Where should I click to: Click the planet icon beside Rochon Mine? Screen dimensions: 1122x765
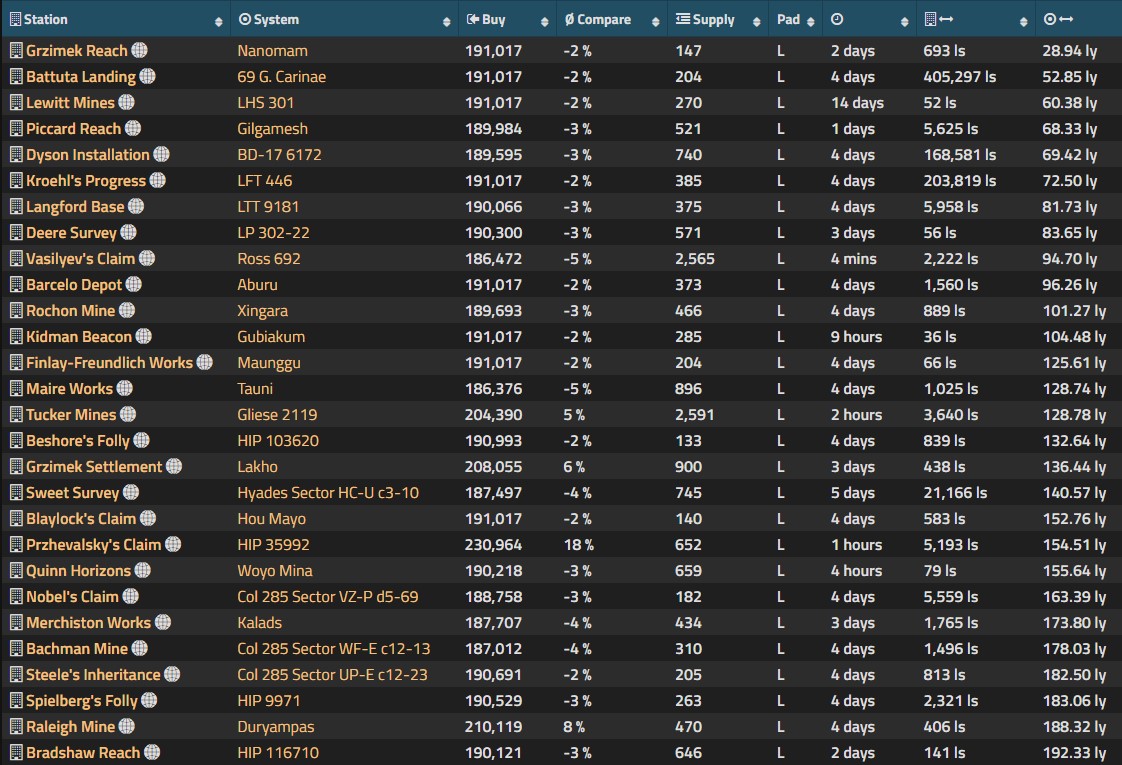click(x=127, y=310)
